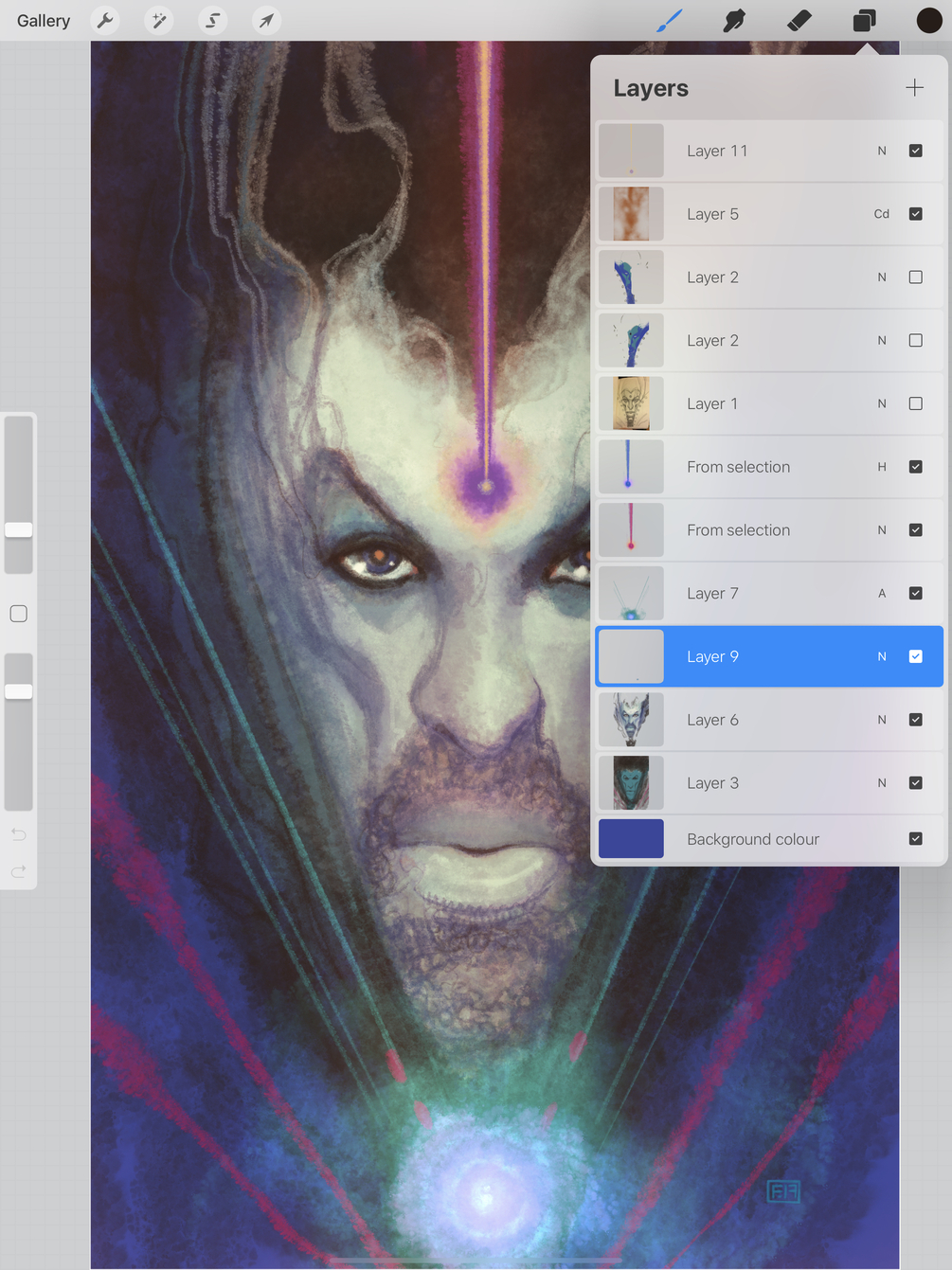Hide the From selection layer with H blend
Image resolution: width=952 pixels, height=1270 pixels.
pos(916,467)
